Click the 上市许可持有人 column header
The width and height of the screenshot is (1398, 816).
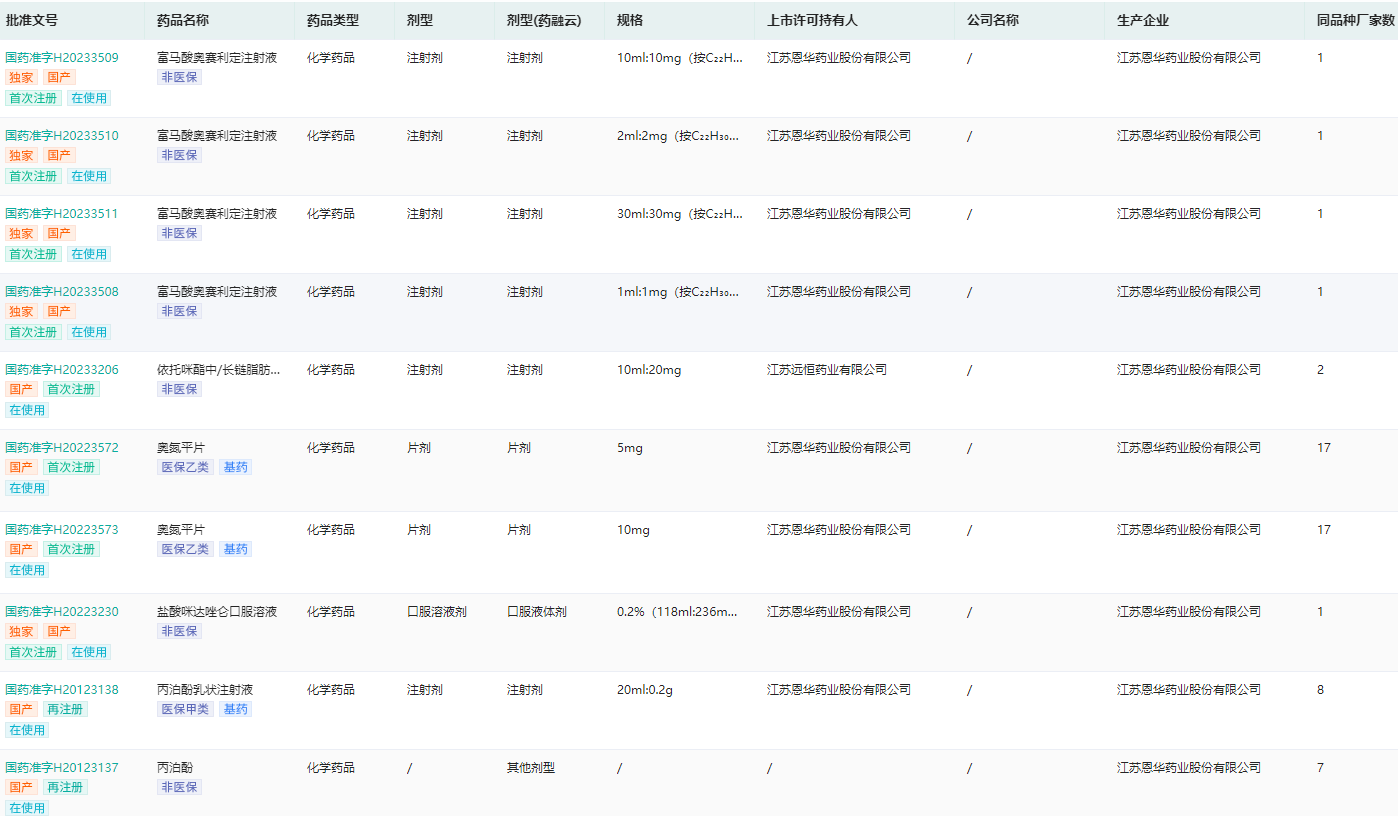[812, 20]
